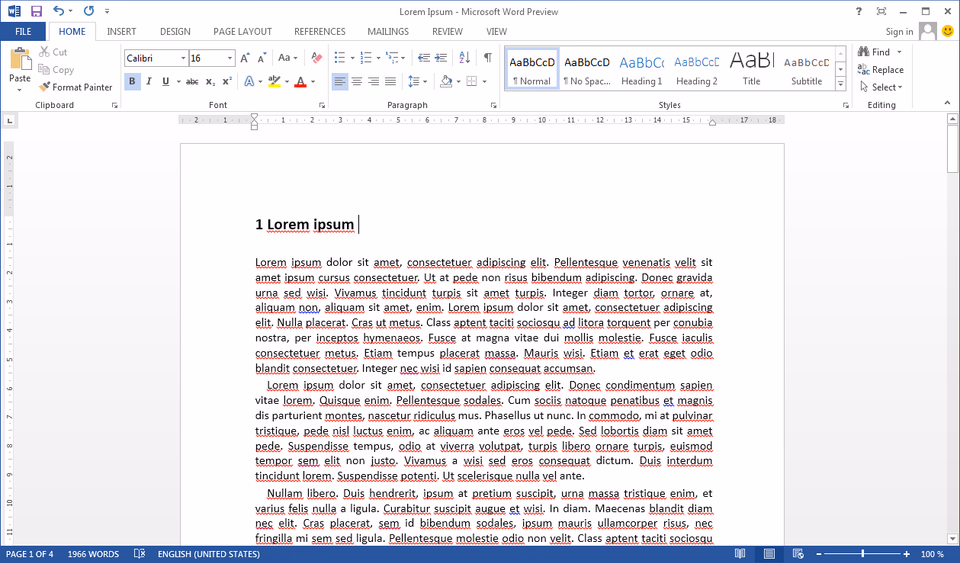Open the Calibri font name dropdown
Viewport: 960px width, 563px height.
[x=183, y=58]
